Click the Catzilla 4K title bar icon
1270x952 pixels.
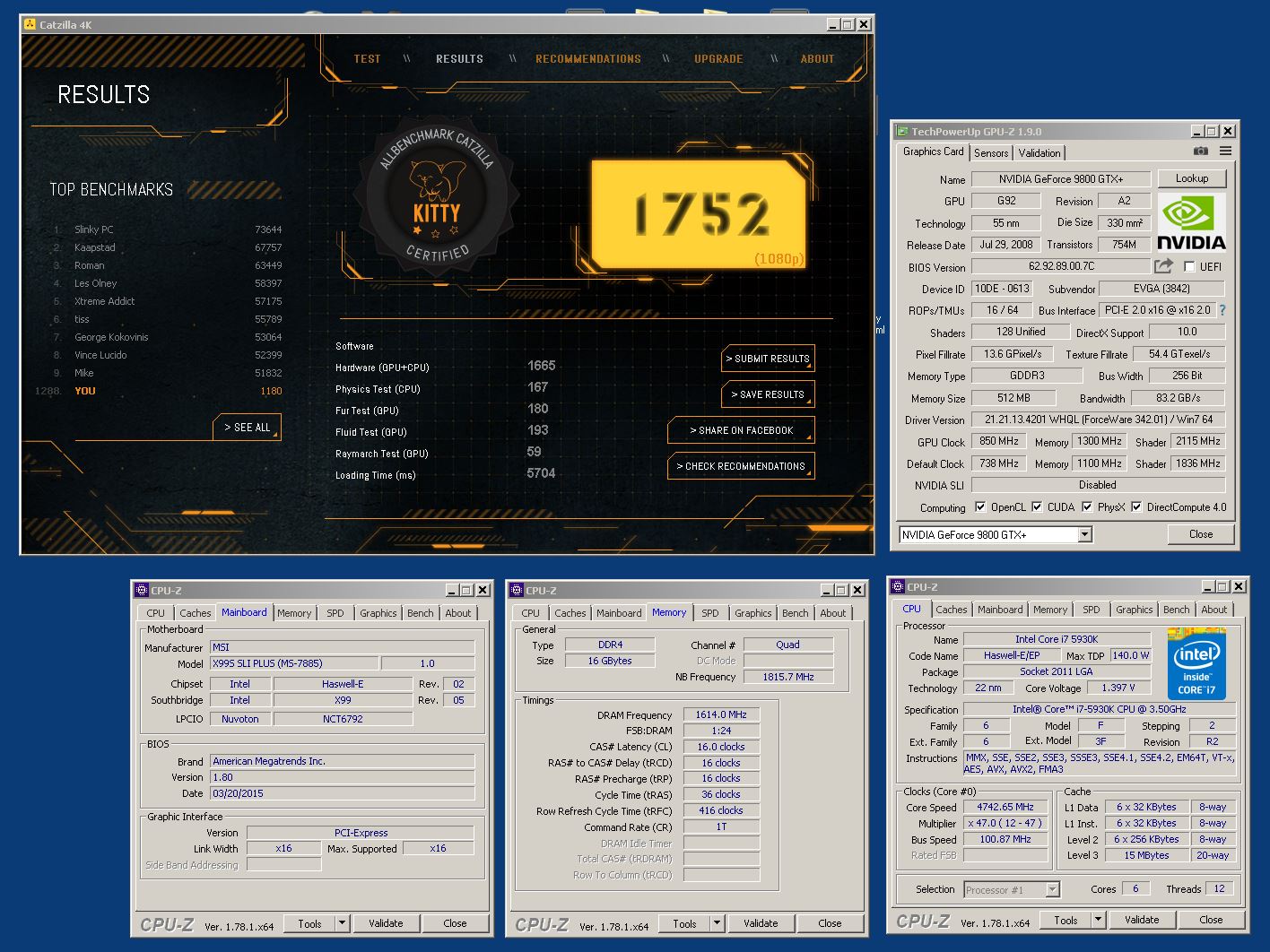[30, 24]
